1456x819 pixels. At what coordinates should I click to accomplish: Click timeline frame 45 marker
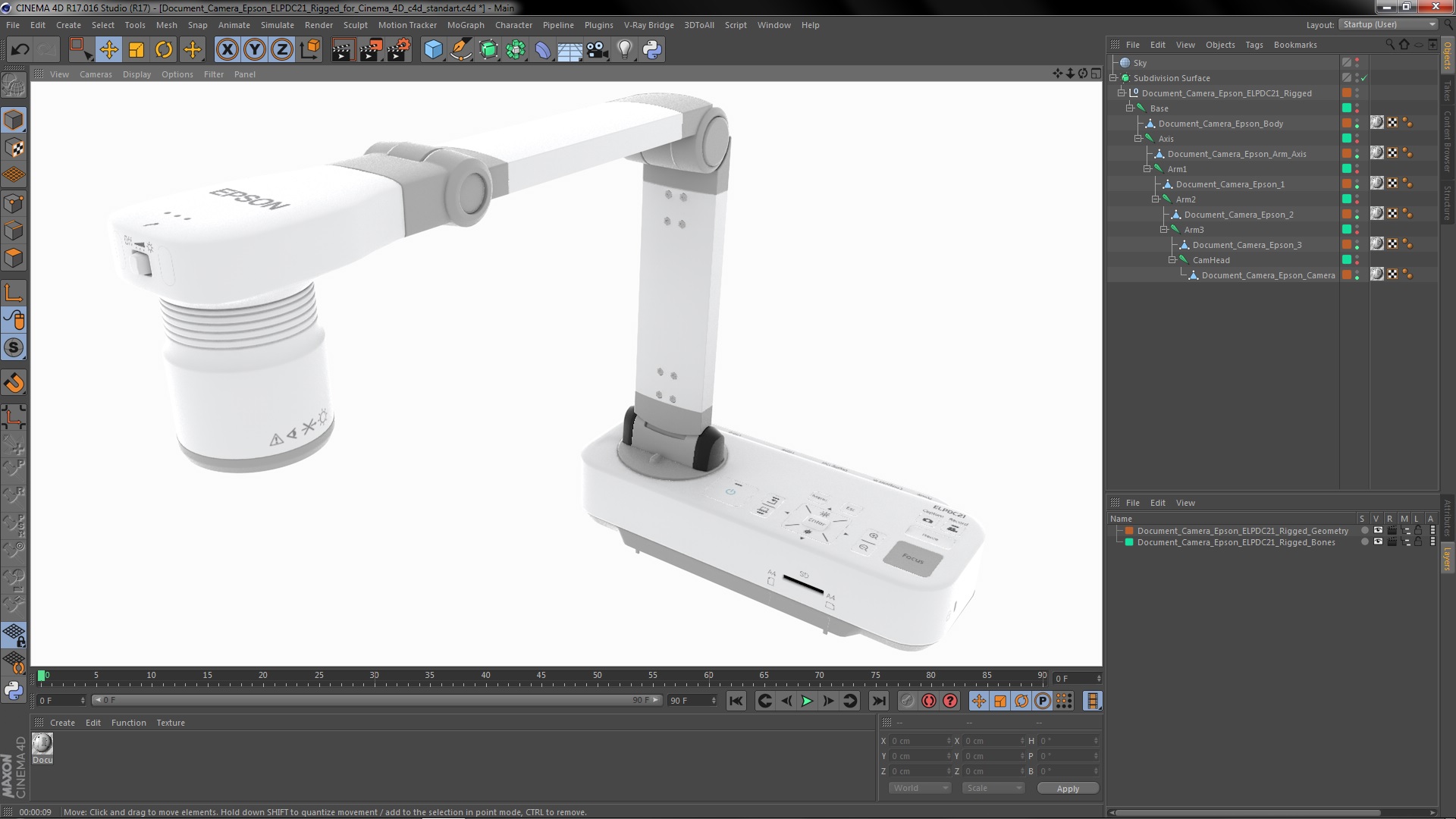(541, 675)
